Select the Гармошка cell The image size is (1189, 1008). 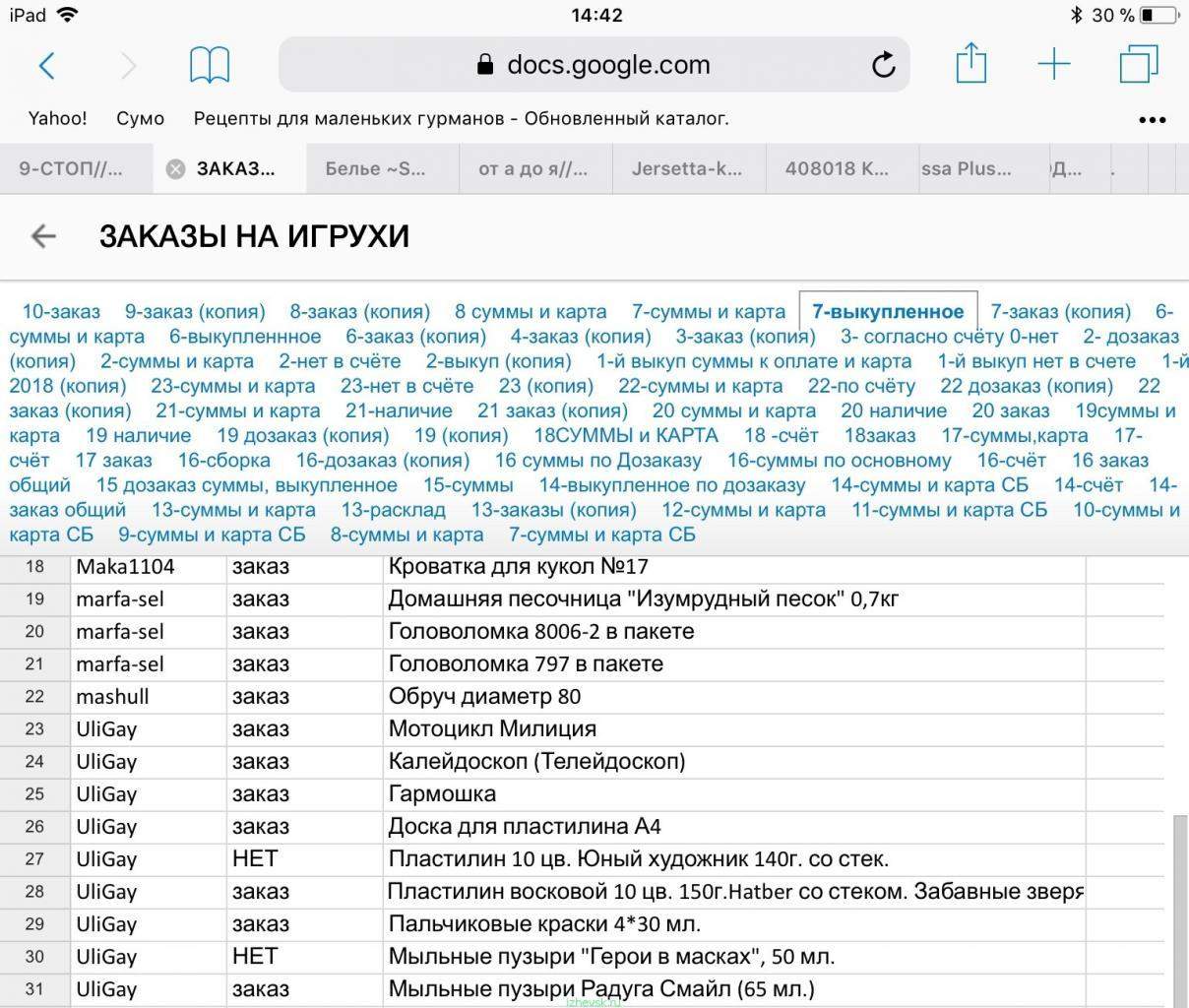pos(734,793)
